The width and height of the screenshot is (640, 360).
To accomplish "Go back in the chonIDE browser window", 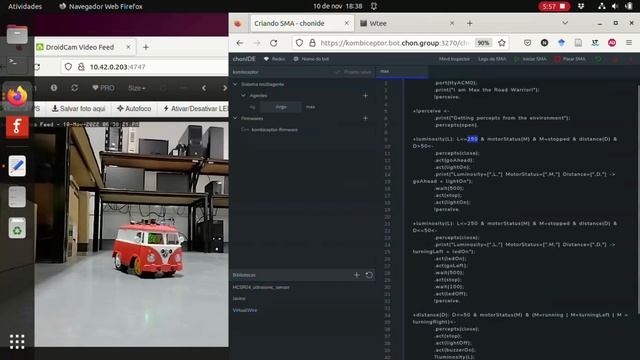I will click(240, 43).
